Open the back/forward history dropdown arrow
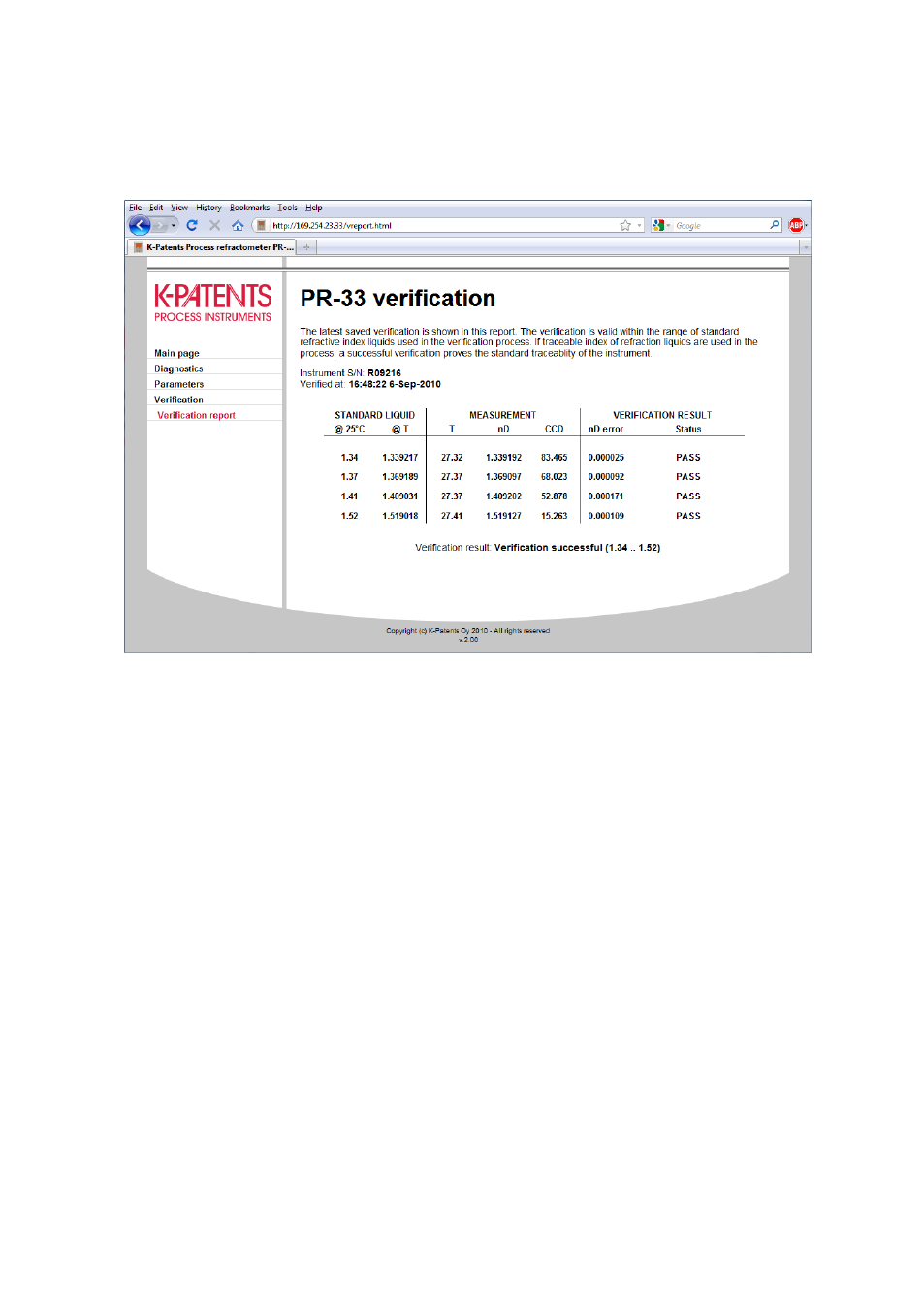 174,225
